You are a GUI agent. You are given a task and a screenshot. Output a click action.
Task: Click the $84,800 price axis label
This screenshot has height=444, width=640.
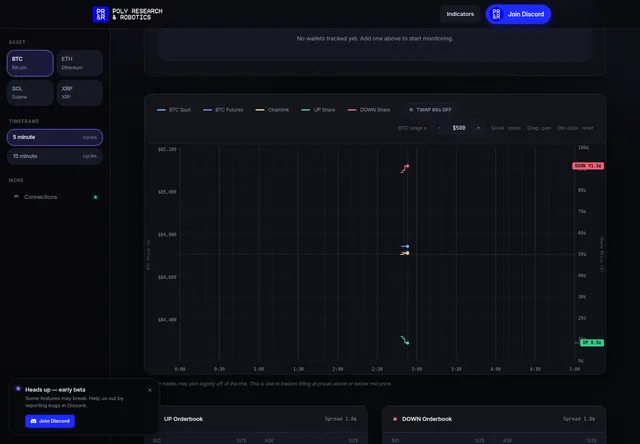coord(167,235)
